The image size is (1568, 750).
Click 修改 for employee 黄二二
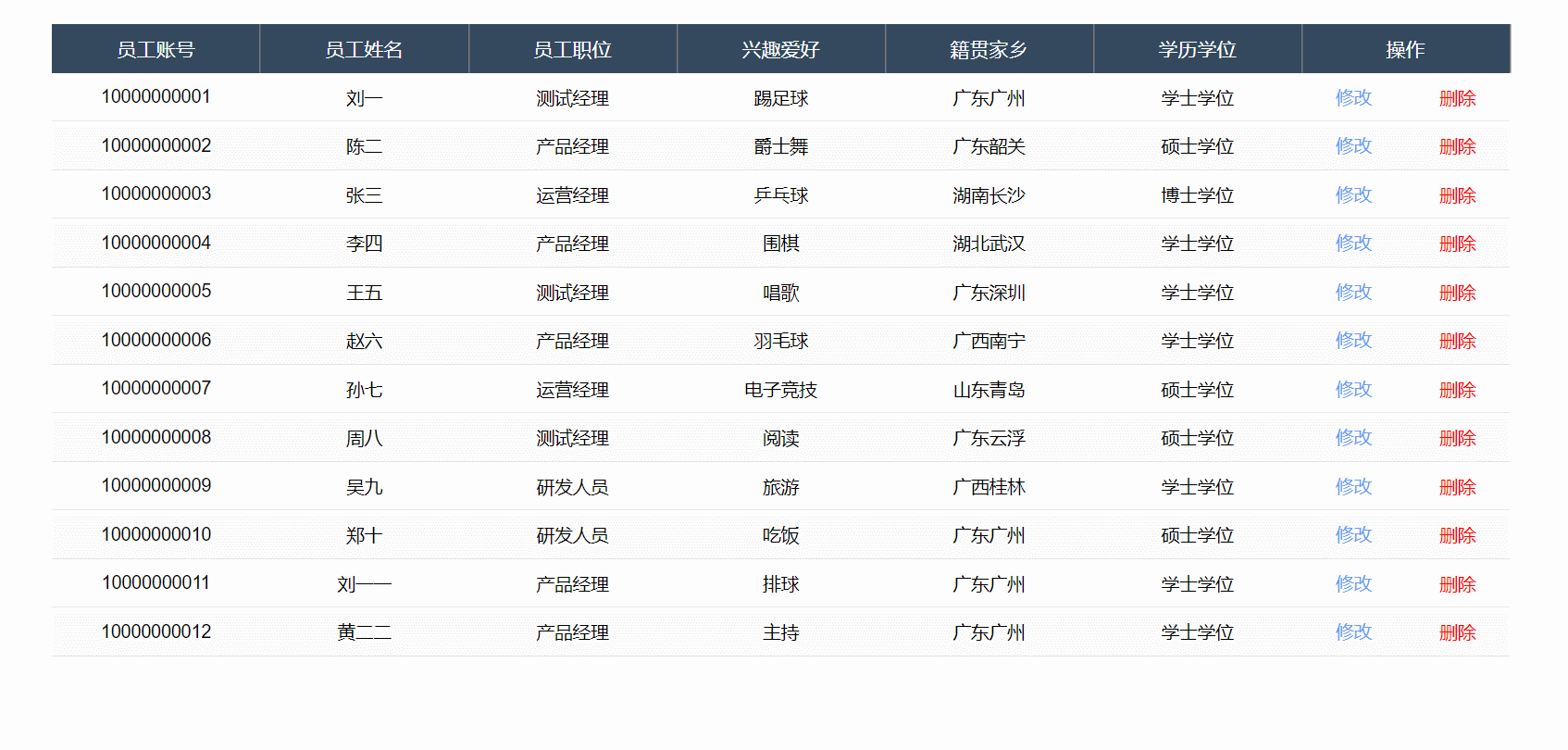[1353, 632]
